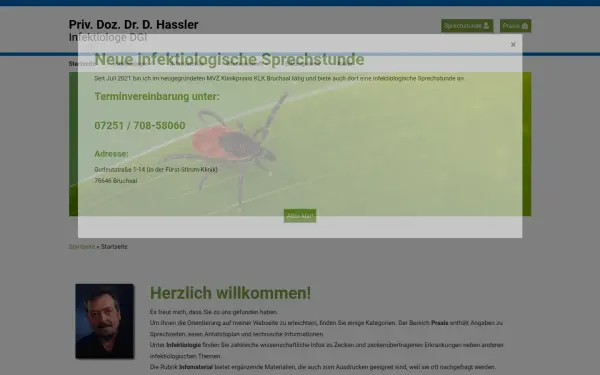Viewport: 600px width, 375px height.
Task: Click the green confirm button in the popup
Action: click(x=300, y=216)
